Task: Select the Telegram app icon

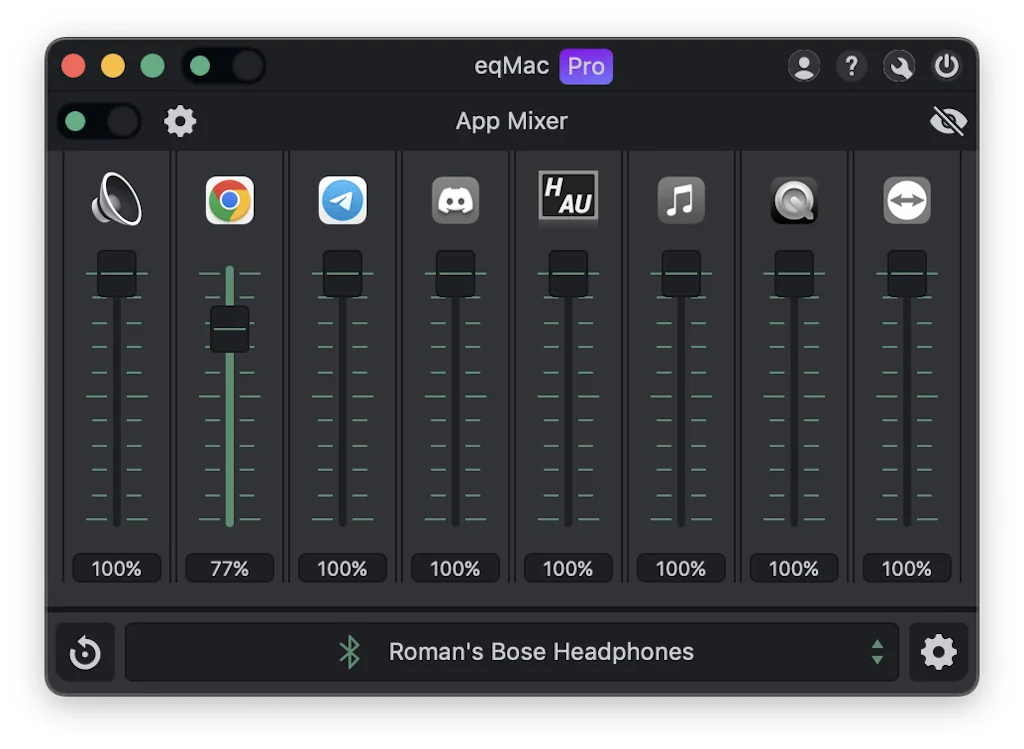Action: tap(342, 199)
